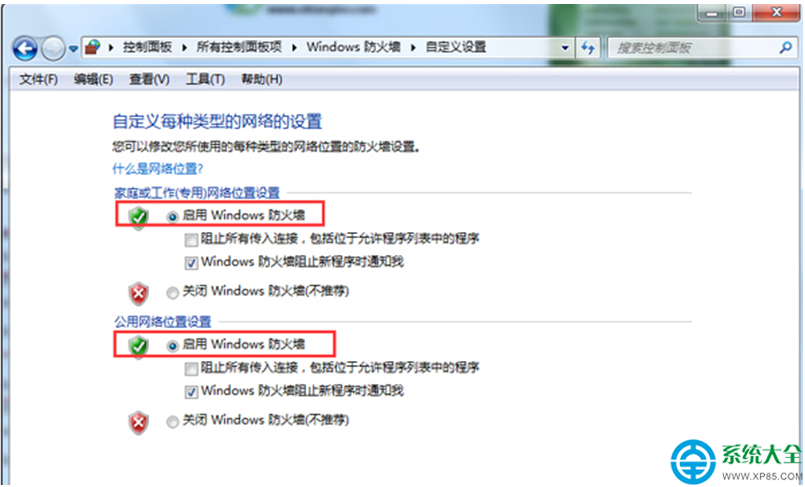The width and height of the screenshot is (805, 487).
Task: Click the 家庭或工作(专用)网络位置设置 section label
Action: tap(197, 193)
